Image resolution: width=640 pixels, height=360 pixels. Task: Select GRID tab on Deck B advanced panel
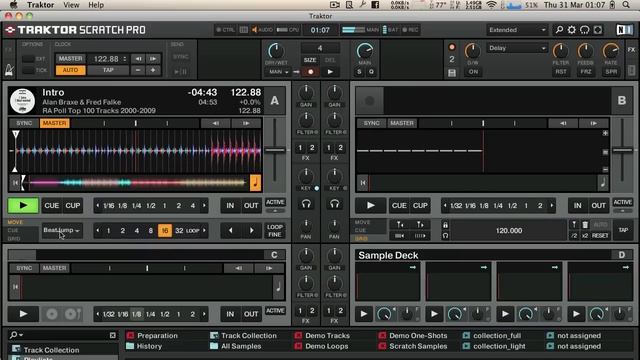(x=361, y=238)
